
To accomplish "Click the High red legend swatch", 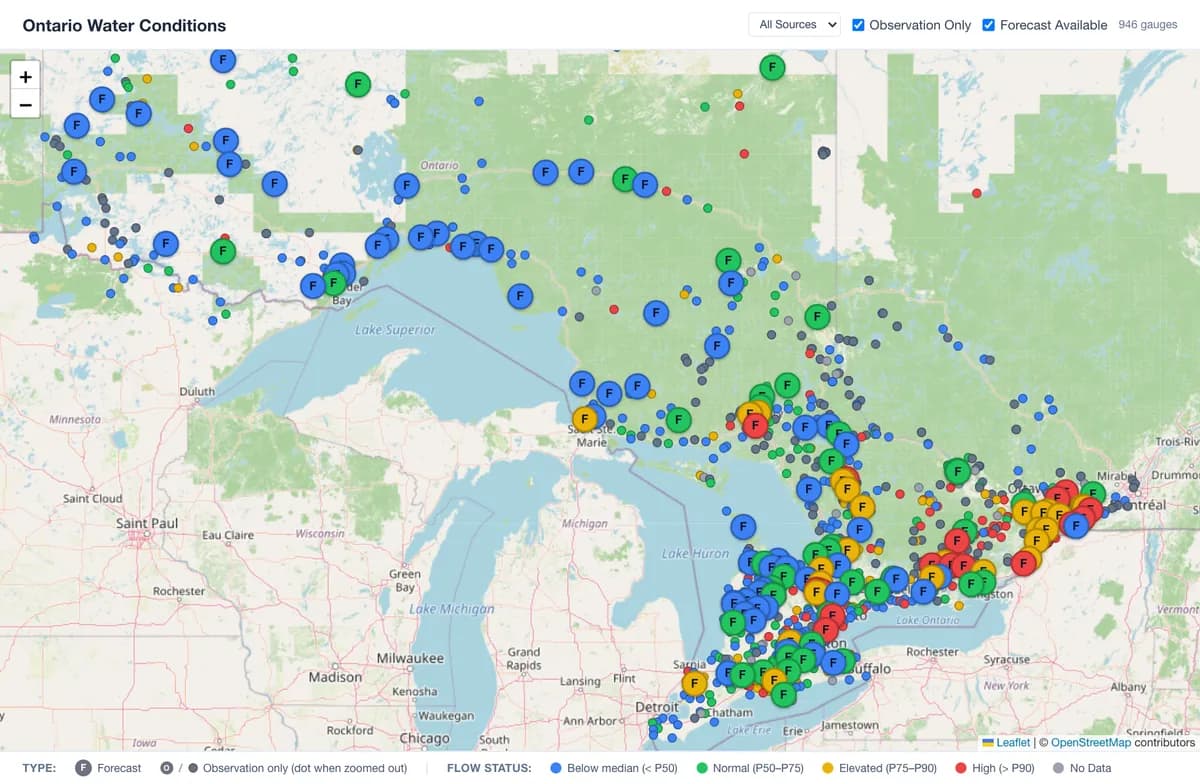I will 960,768.
